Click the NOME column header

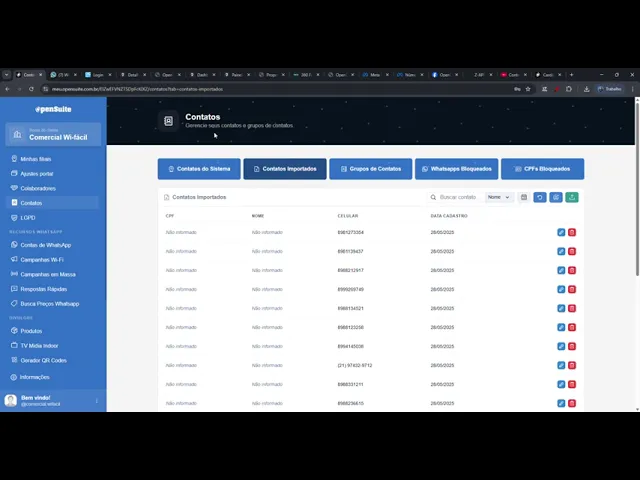(x=258, y=216)
